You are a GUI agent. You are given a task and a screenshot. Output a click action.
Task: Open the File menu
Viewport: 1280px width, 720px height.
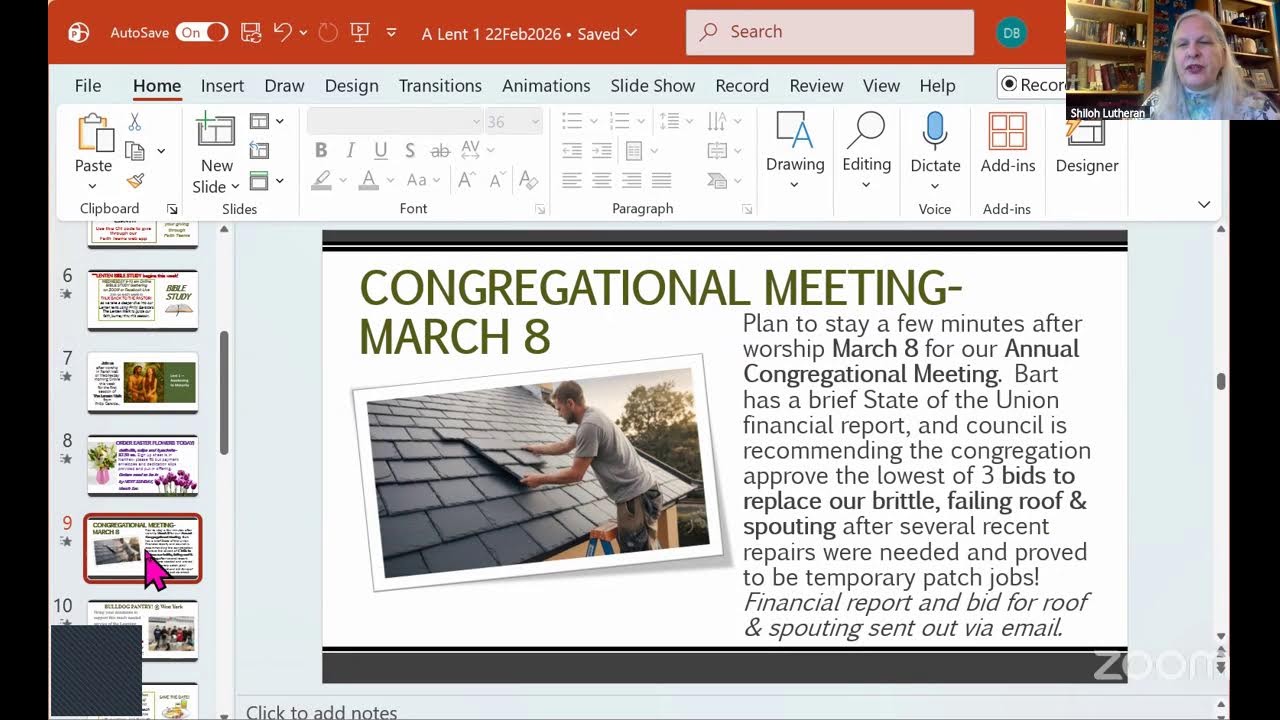coord(88,86)
